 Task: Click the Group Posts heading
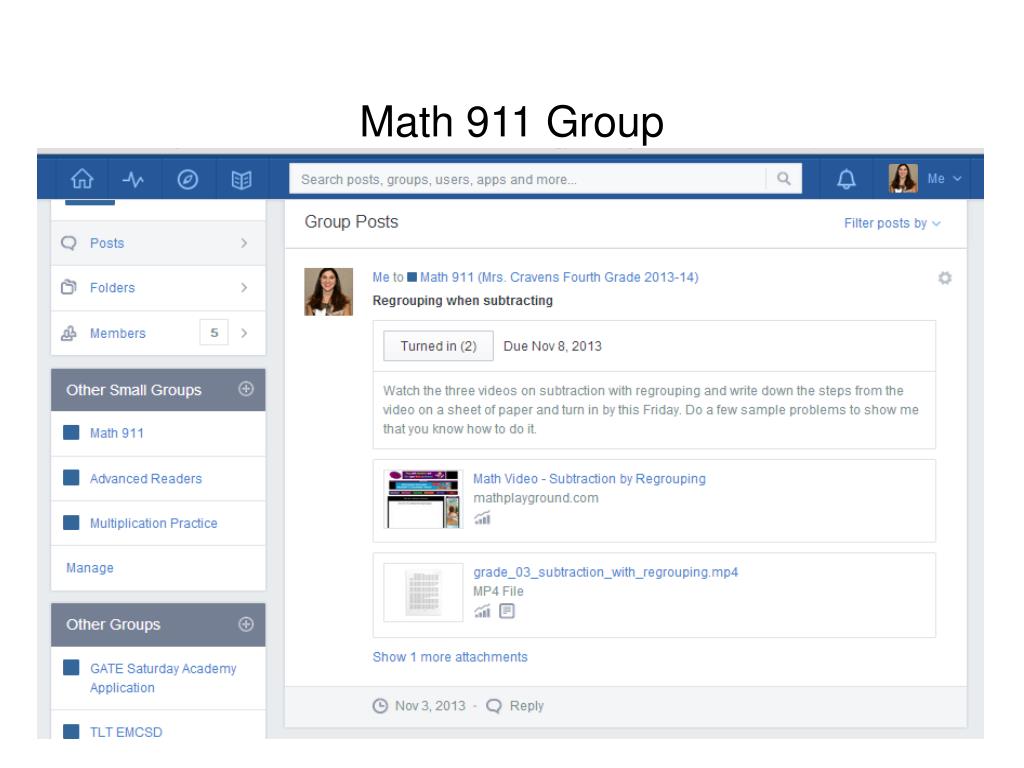351,222
